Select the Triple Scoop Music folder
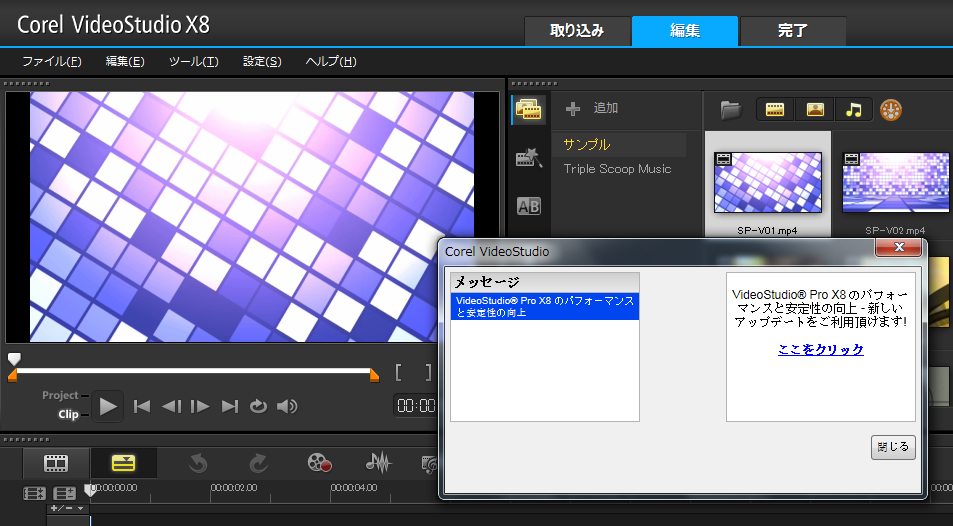The width and height of the screenshot is (953, 526). pyautogui.click(x=619, y=169)
